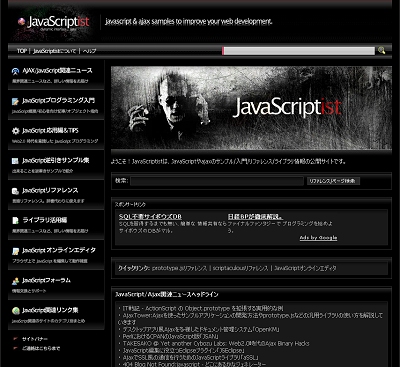
Task: Open the JavaScript逆引きサンプル集 icon
Action: 15,161
